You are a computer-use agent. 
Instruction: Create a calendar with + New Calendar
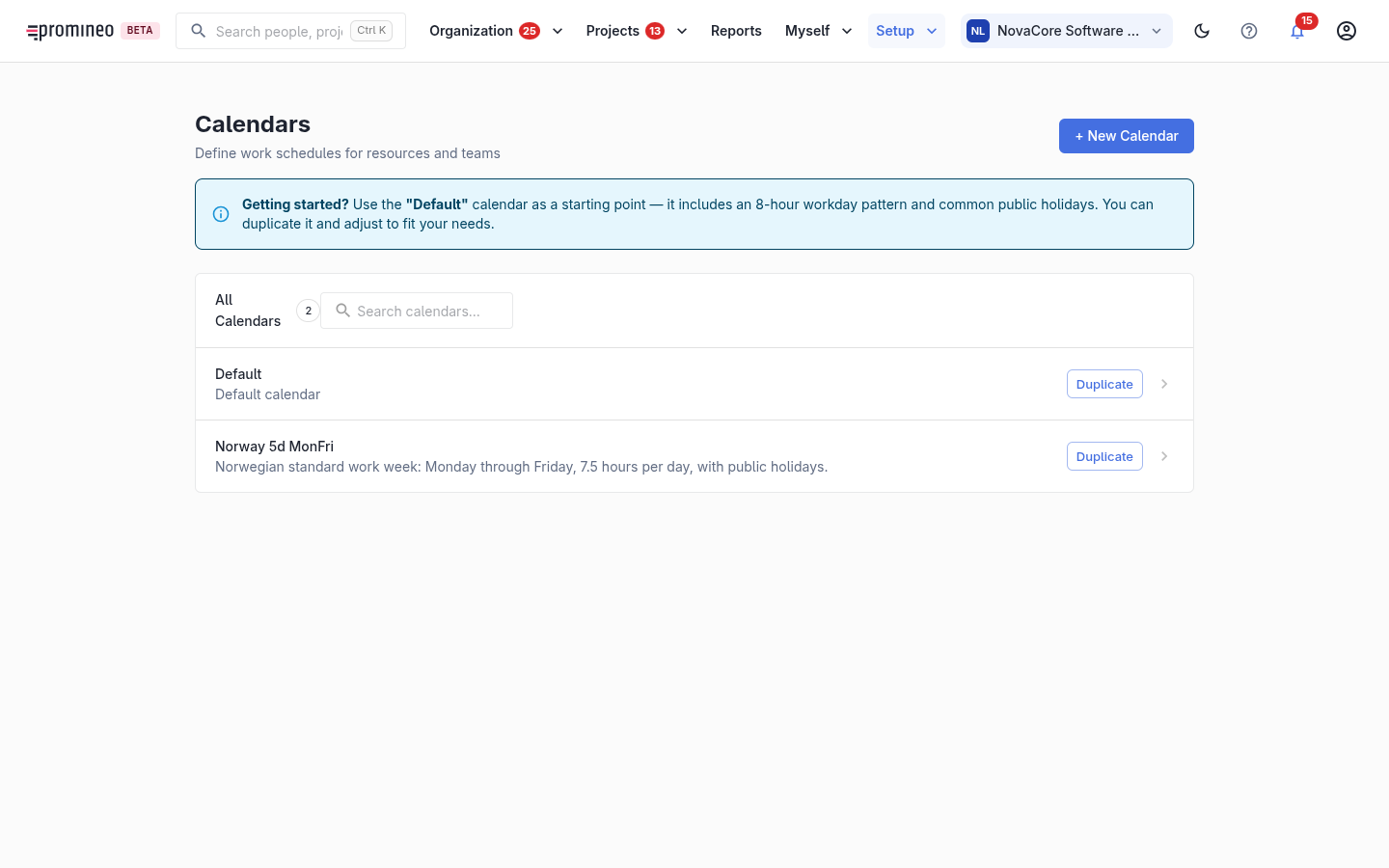click(1127, 136)
